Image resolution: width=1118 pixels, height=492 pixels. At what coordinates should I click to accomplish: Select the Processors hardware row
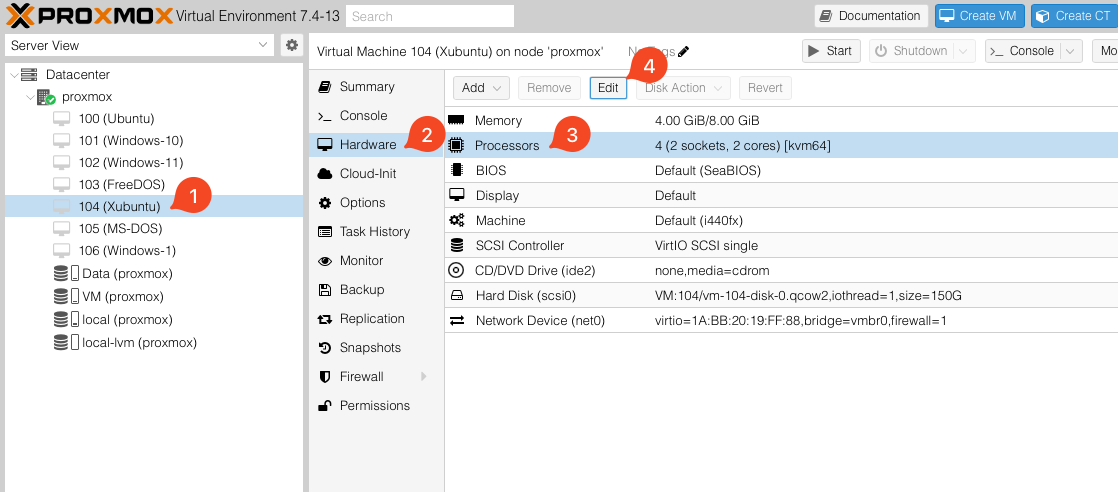click(506, 146)
